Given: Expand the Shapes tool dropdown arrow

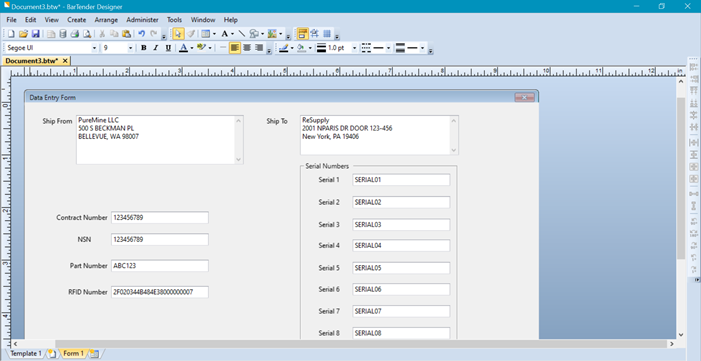Looking at the screenshot, I should click(262, 34).
